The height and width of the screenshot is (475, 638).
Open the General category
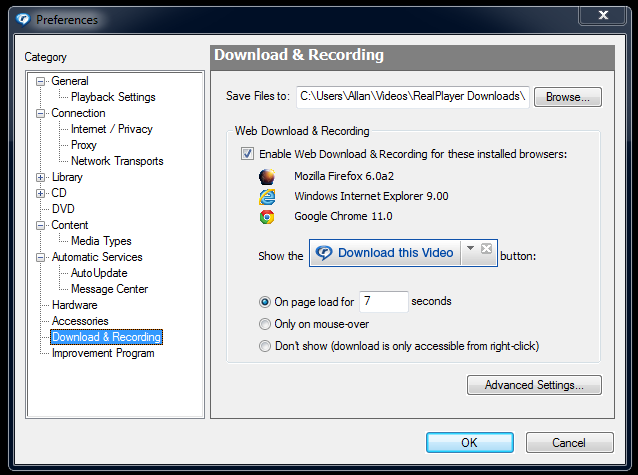coord(70,81)
